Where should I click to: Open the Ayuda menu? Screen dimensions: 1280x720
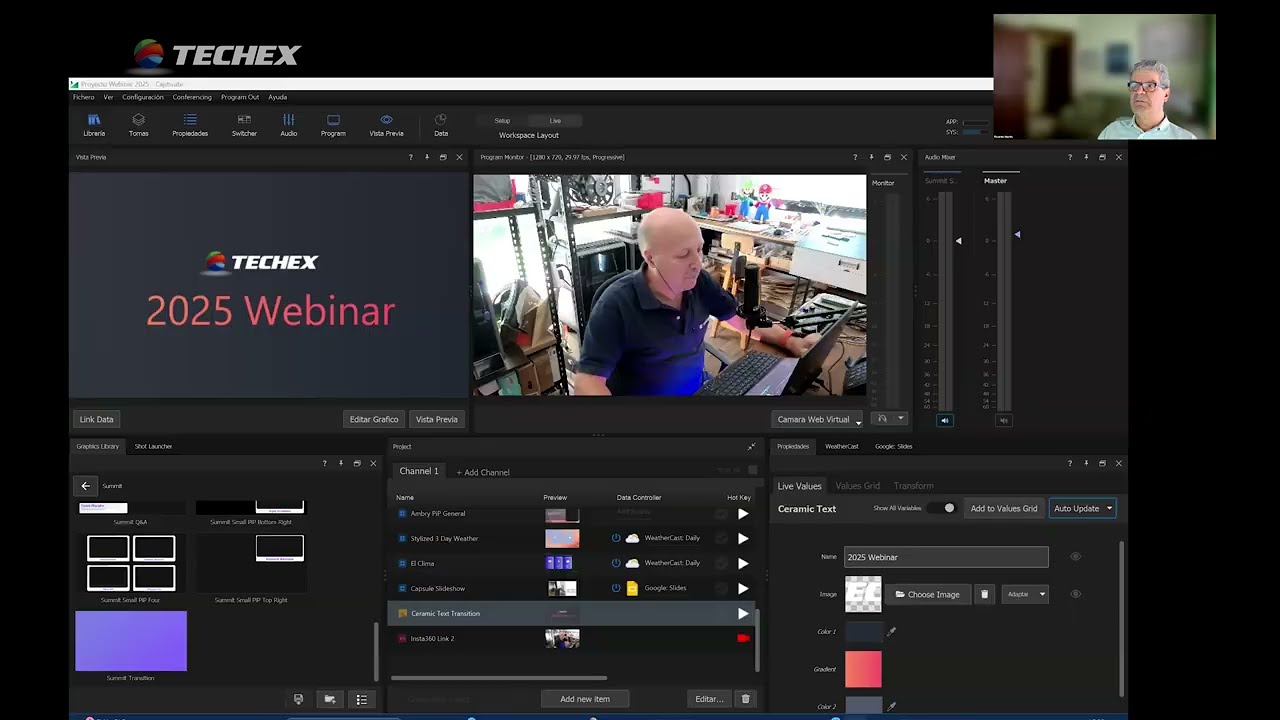coord(278,97)
